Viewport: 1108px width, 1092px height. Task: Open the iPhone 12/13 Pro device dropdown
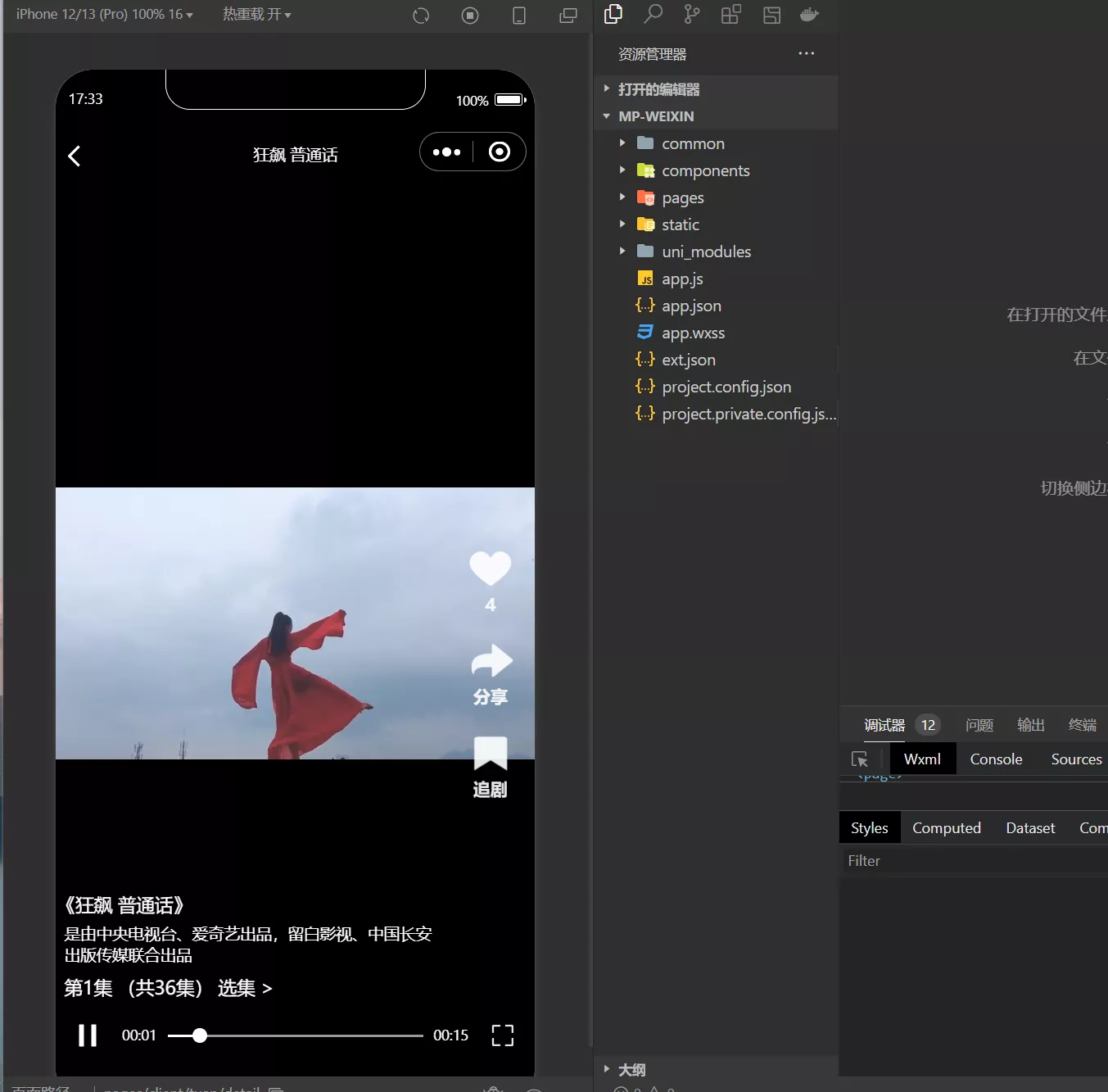[x=104, y=15]
